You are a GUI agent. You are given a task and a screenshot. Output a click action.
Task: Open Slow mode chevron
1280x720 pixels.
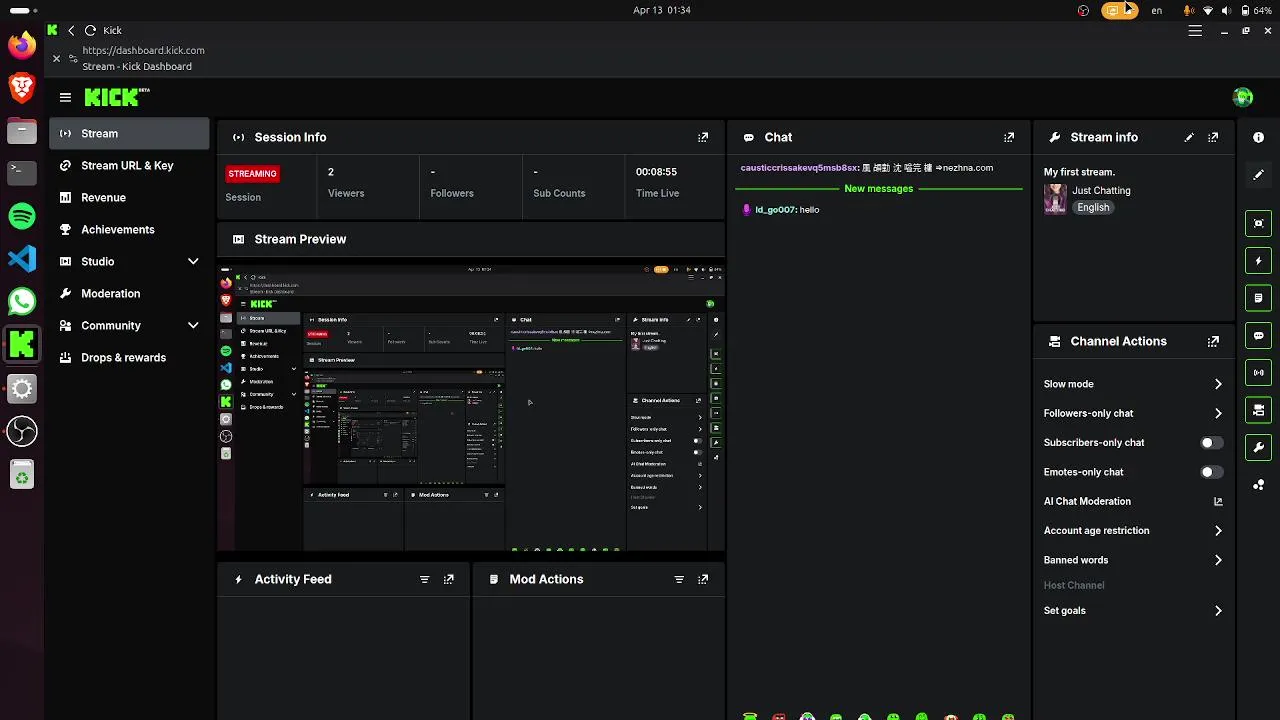tap(1218, 384)
